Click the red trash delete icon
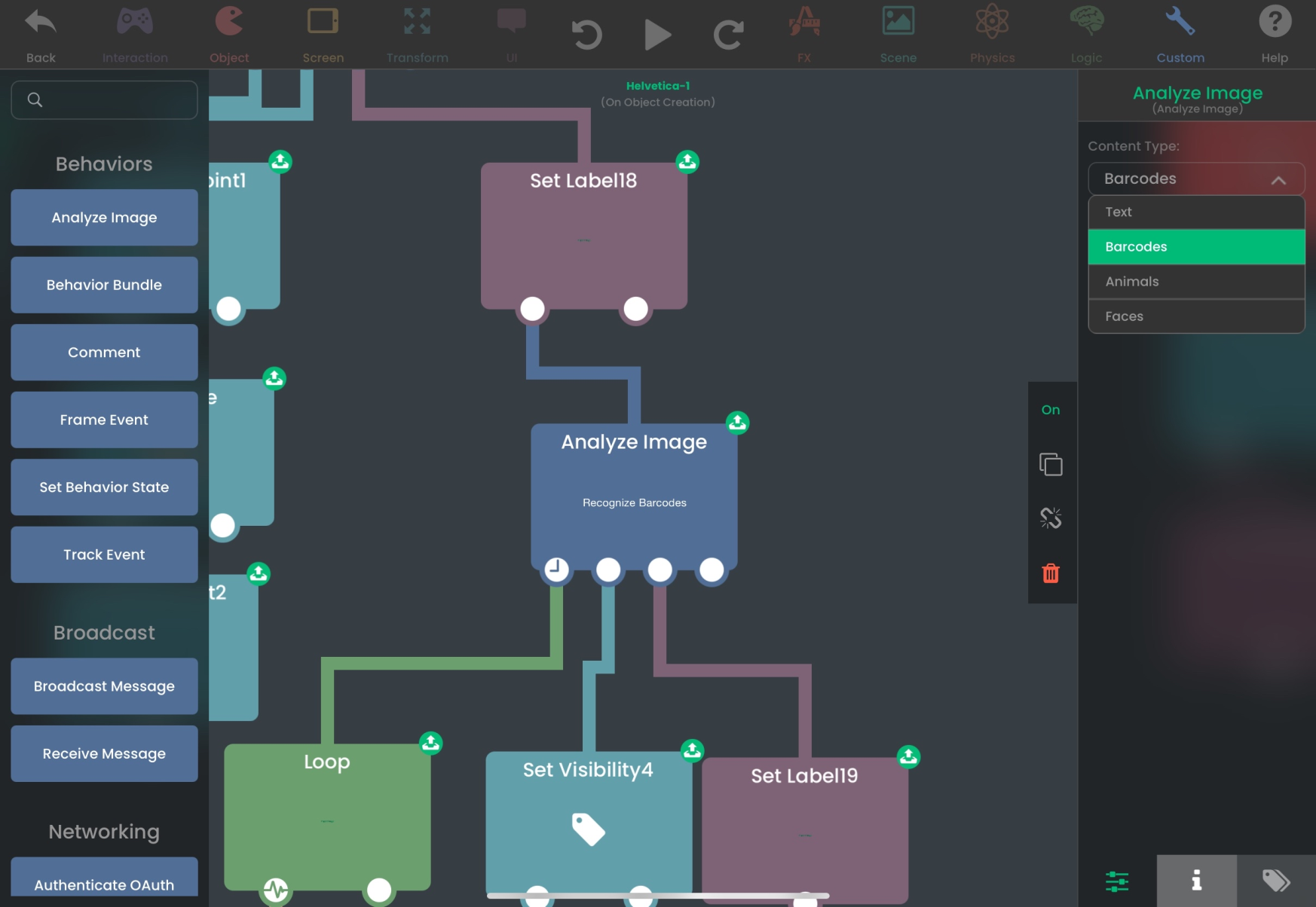The height and width of the screenshot is (907, 1316). tap(1050, 574)
